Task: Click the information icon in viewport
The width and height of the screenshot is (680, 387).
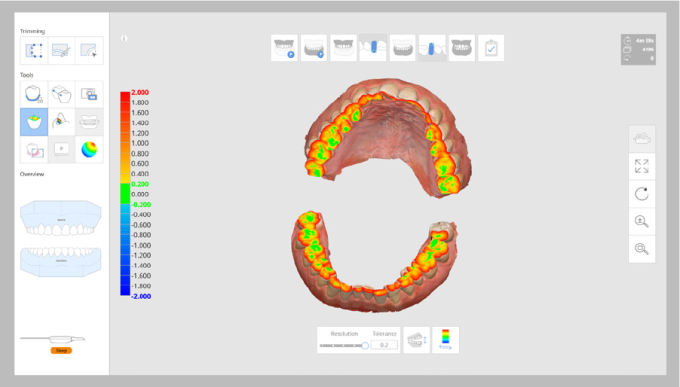Action: pos(124,38)
